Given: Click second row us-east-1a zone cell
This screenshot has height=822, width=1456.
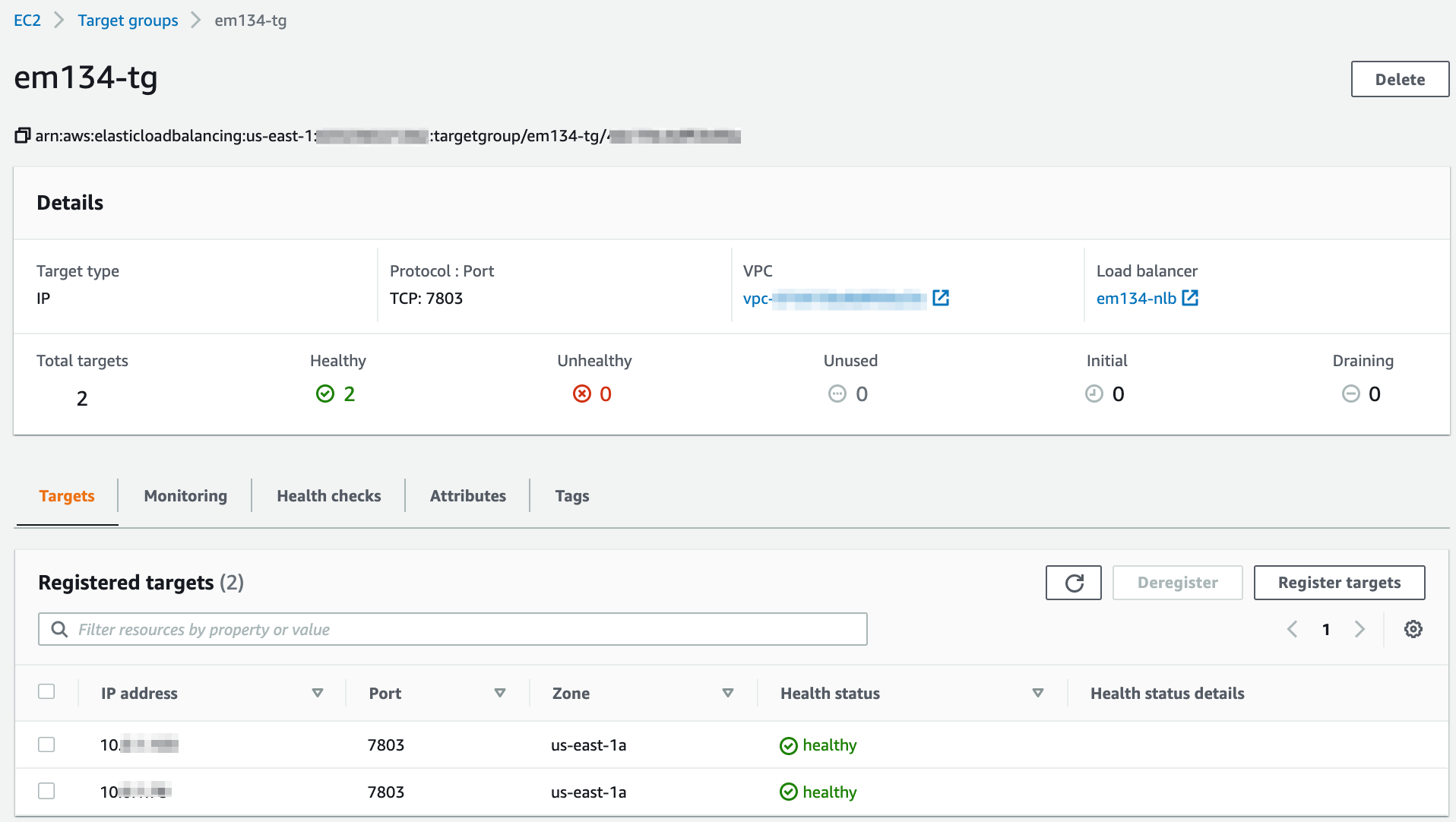Looking at the screenshot, I should click(x=589, y=792).
